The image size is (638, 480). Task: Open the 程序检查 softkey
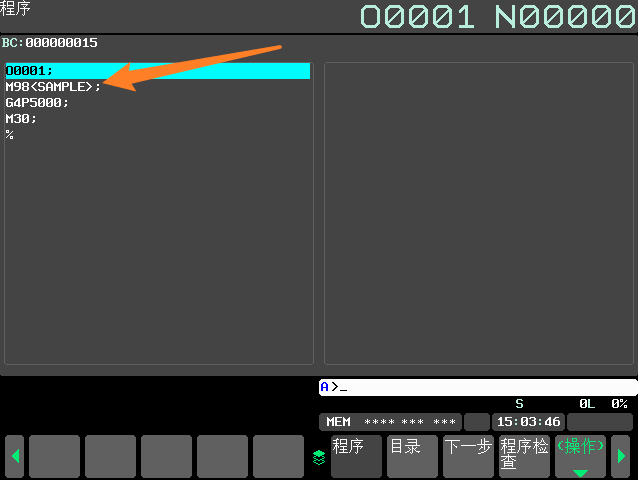tap(524, 456)
